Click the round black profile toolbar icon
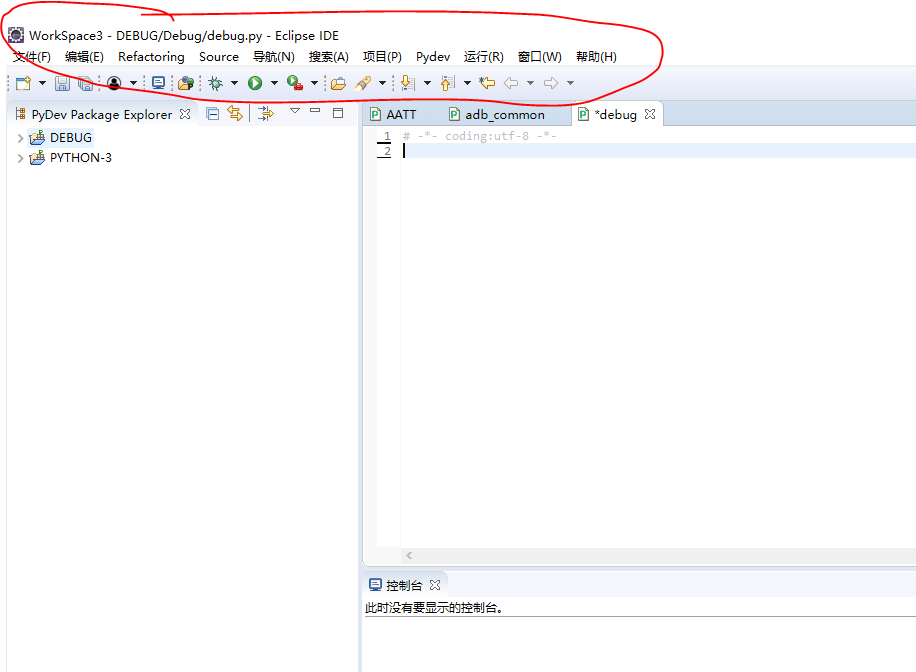Screen dimensions: 916x672 (x=114, y=83)
